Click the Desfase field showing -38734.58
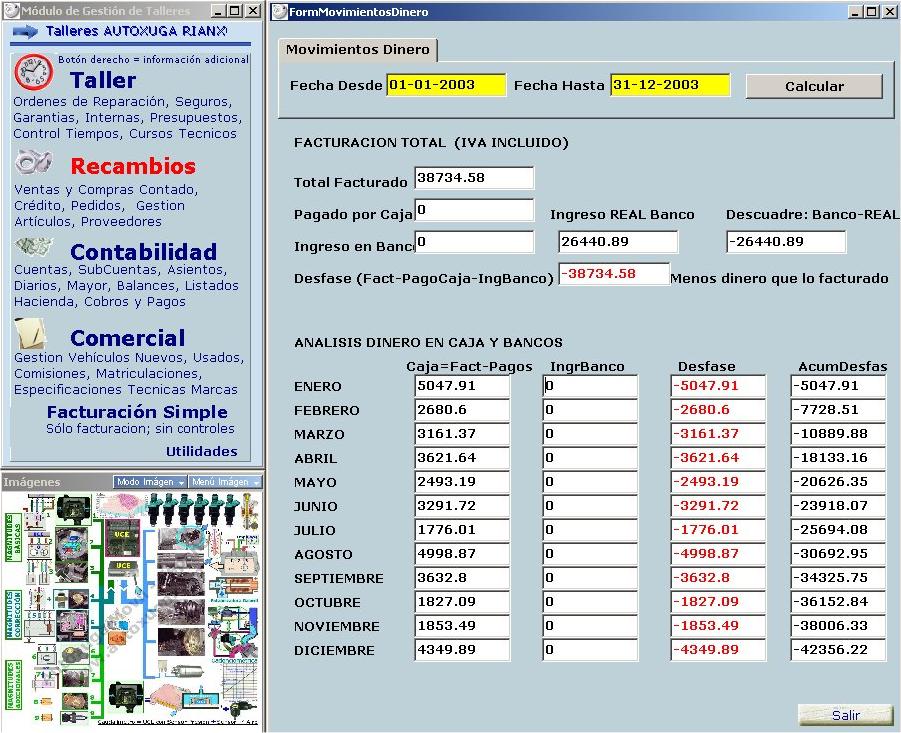Image resolution: width=901 pixels, height=733 pixels. [614, 275]
